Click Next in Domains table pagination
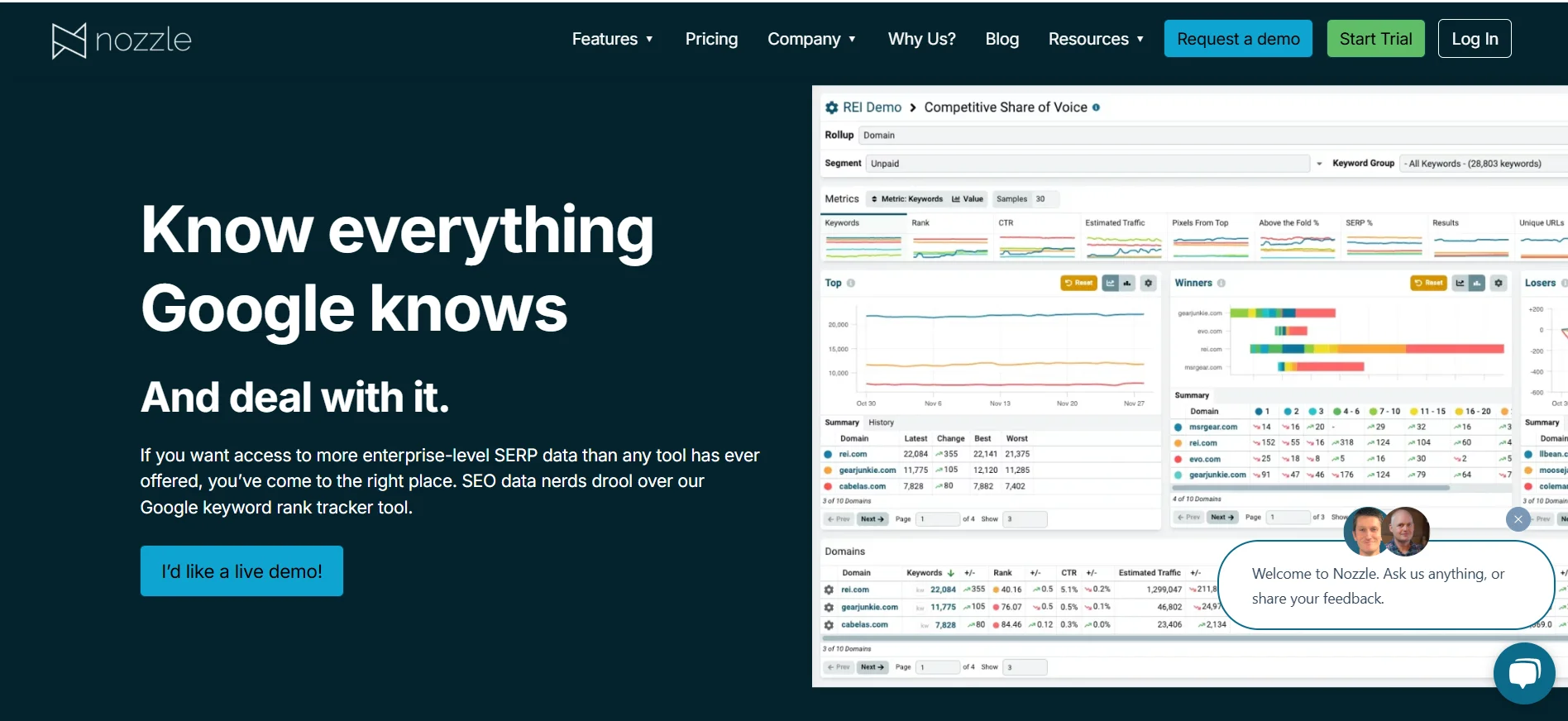Image resolution: width=1568 pixels, height=721 pixels. [x=872, y=667]
